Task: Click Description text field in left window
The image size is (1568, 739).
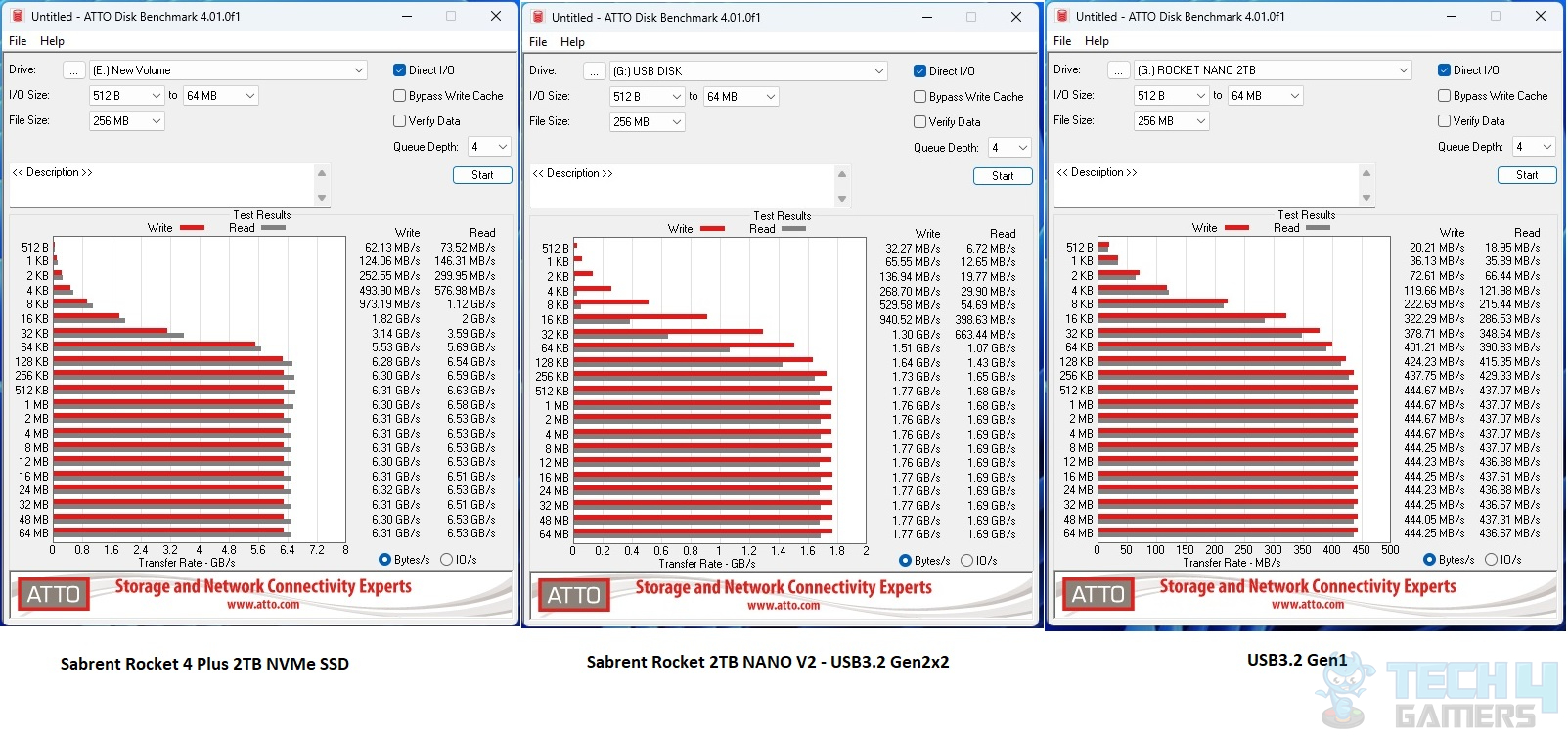Action: click(162, 185)
